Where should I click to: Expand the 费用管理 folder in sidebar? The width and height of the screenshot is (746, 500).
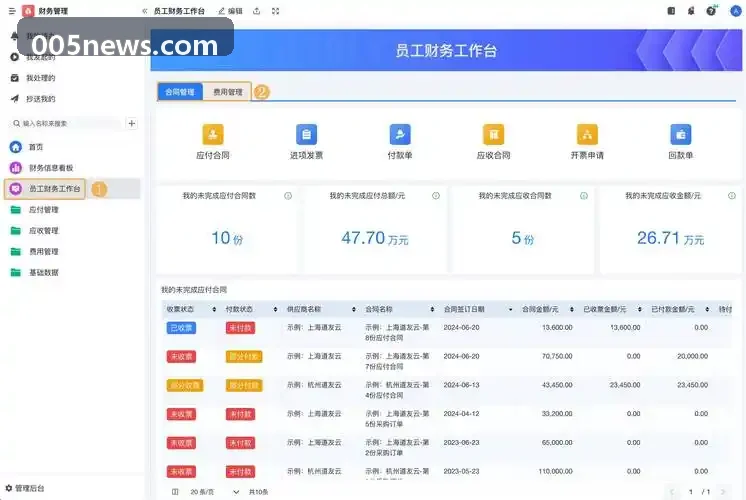(43, 252)
